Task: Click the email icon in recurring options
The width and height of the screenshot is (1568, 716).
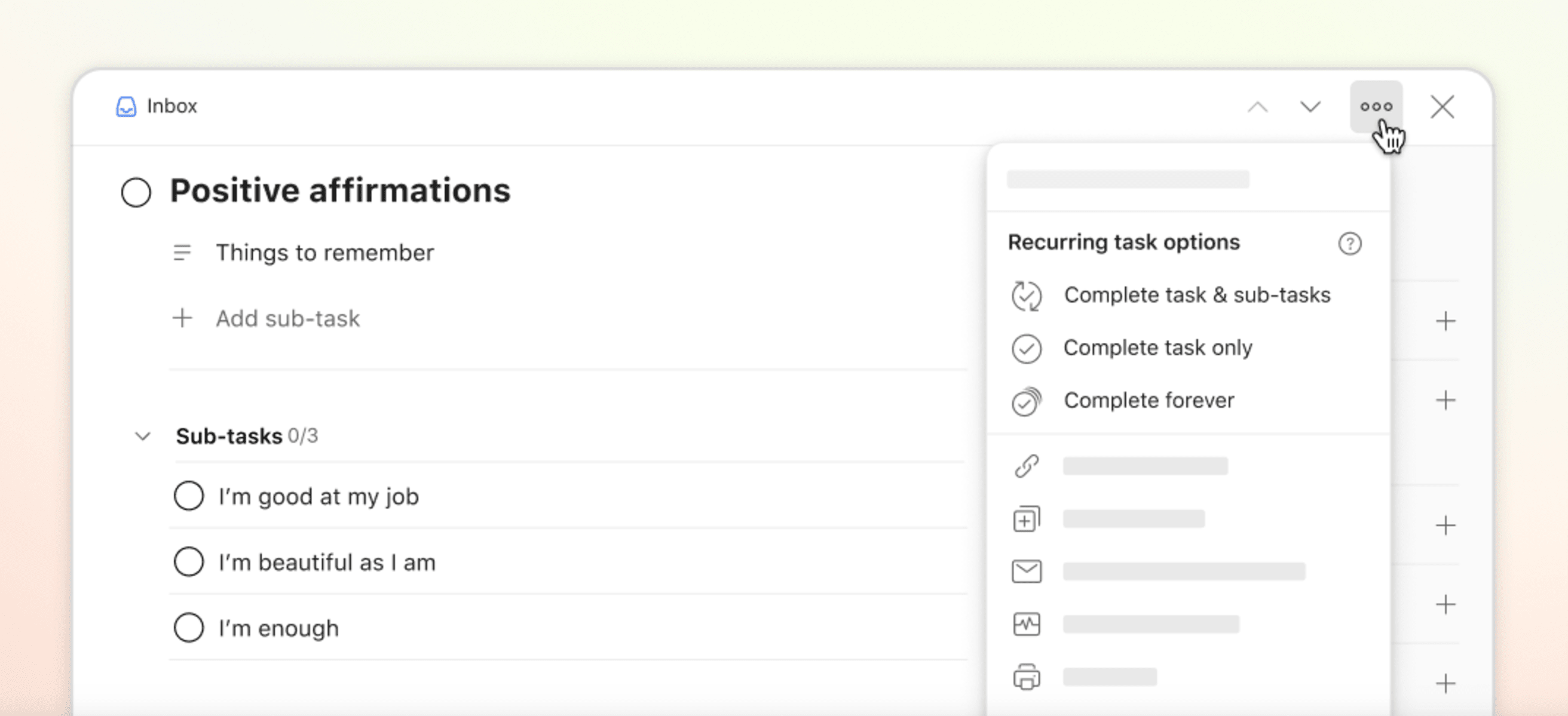Action: click(x=1025, y=571)
